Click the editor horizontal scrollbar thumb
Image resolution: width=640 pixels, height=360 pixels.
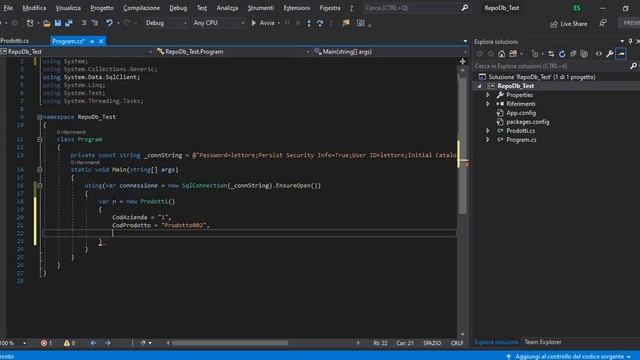point(230,343)
